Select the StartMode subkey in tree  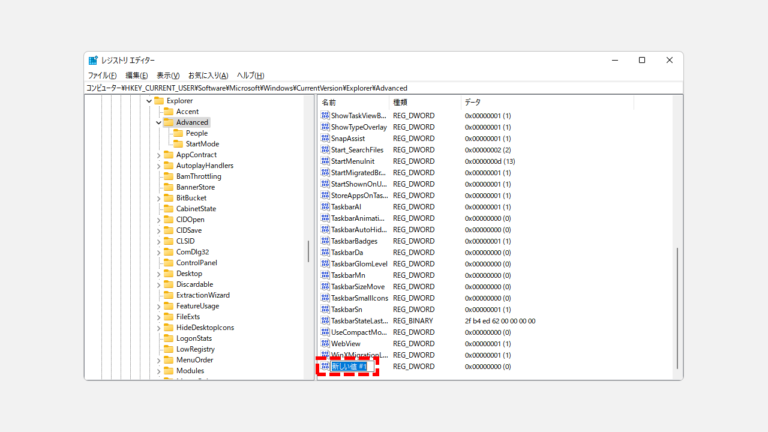(202, 144)
